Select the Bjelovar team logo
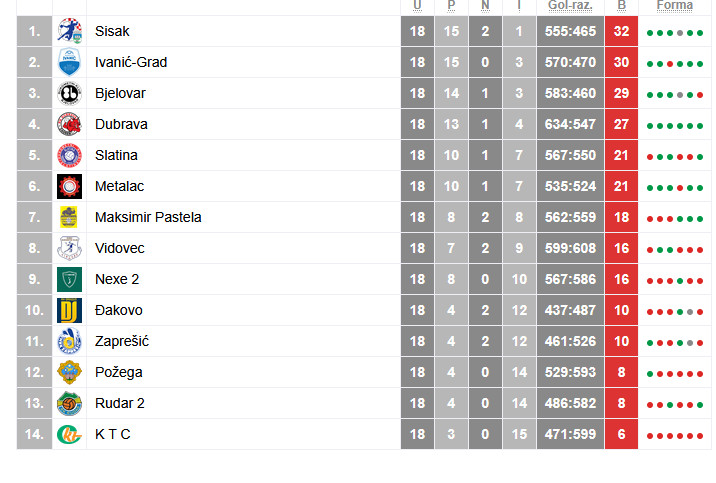 coord(69,93)
